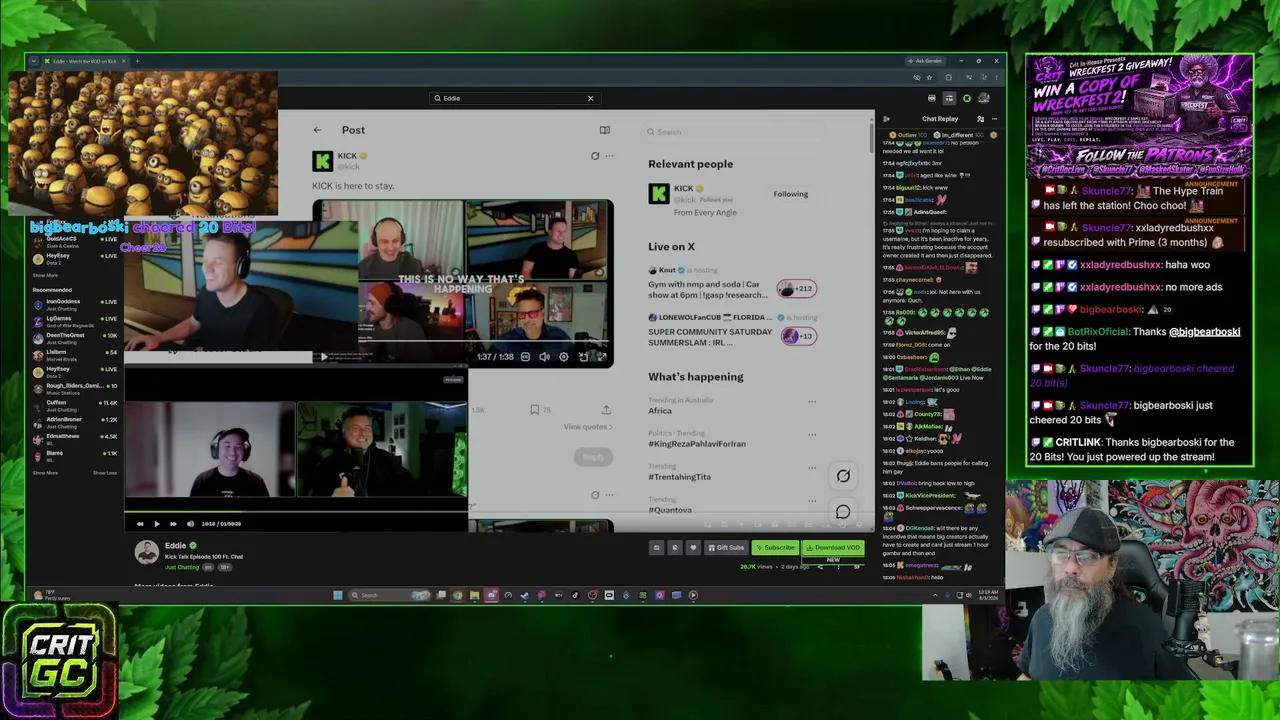Screen dimensions: 1280x720
Task: Click the Gift Subs button
Action: point(725,548)
